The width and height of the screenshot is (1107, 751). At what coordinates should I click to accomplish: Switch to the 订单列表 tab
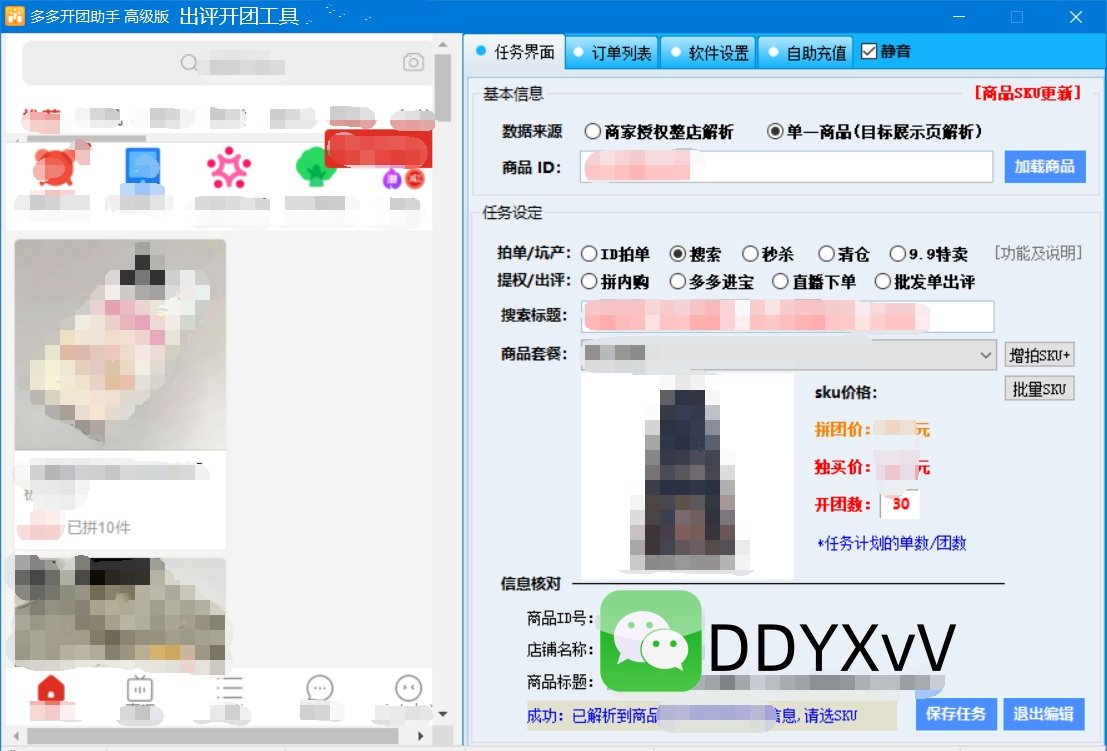click(x=611, y=53)
